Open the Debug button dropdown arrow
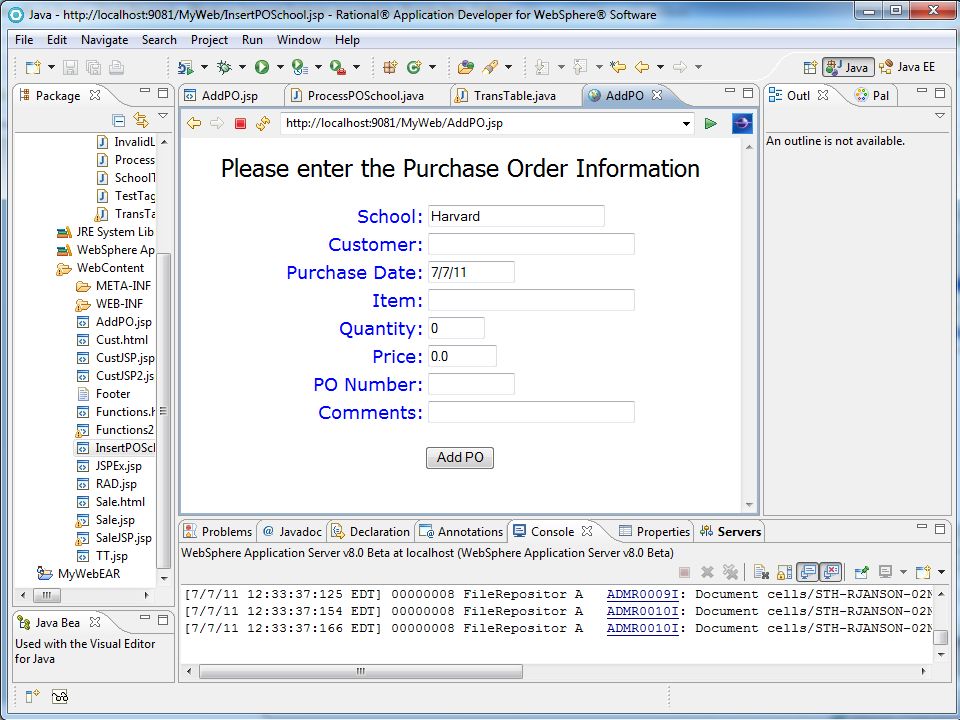The image size is (960, 720). click(x=242, y=67)
